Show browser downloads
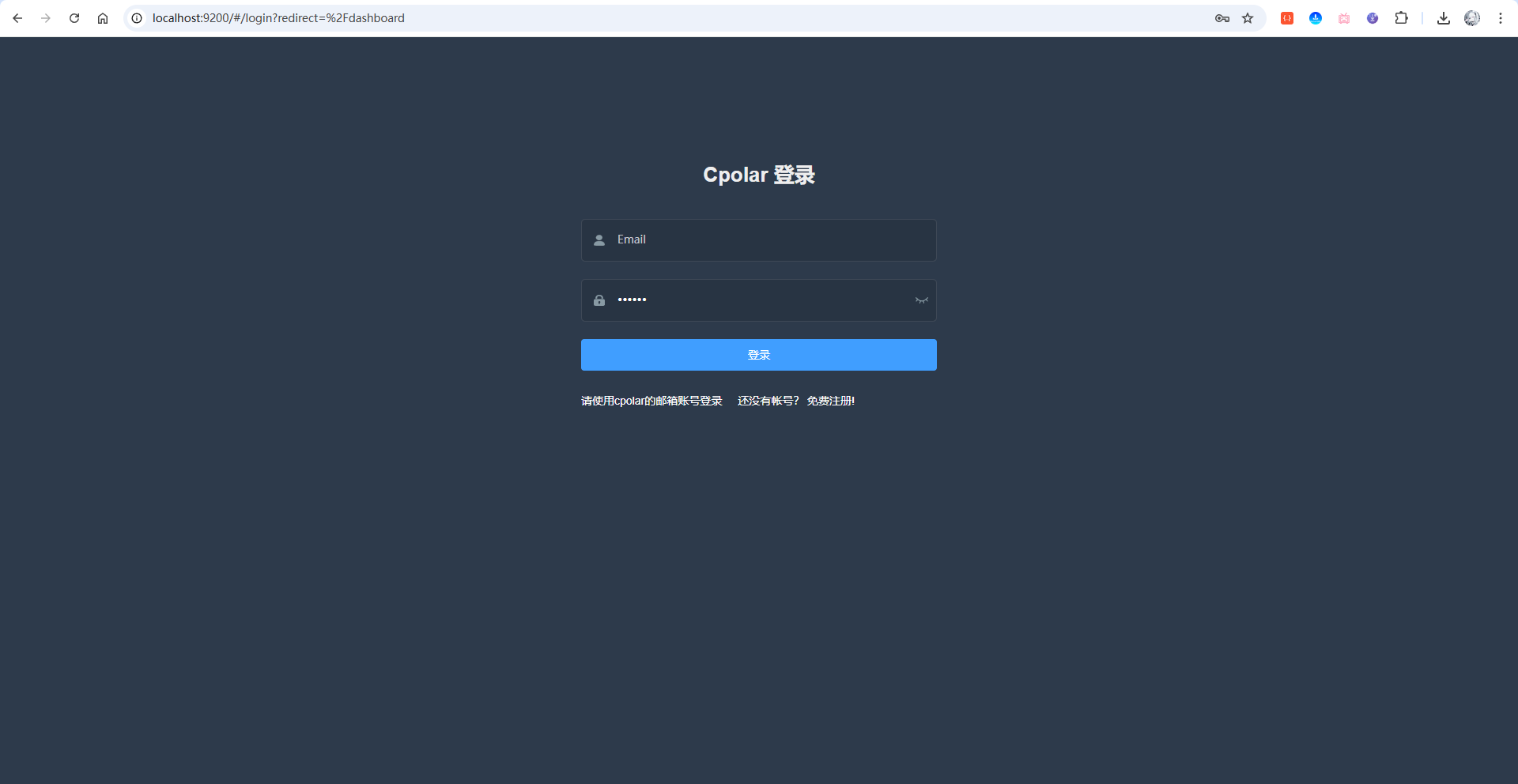1518x784 pixels. pos(1444,18)
